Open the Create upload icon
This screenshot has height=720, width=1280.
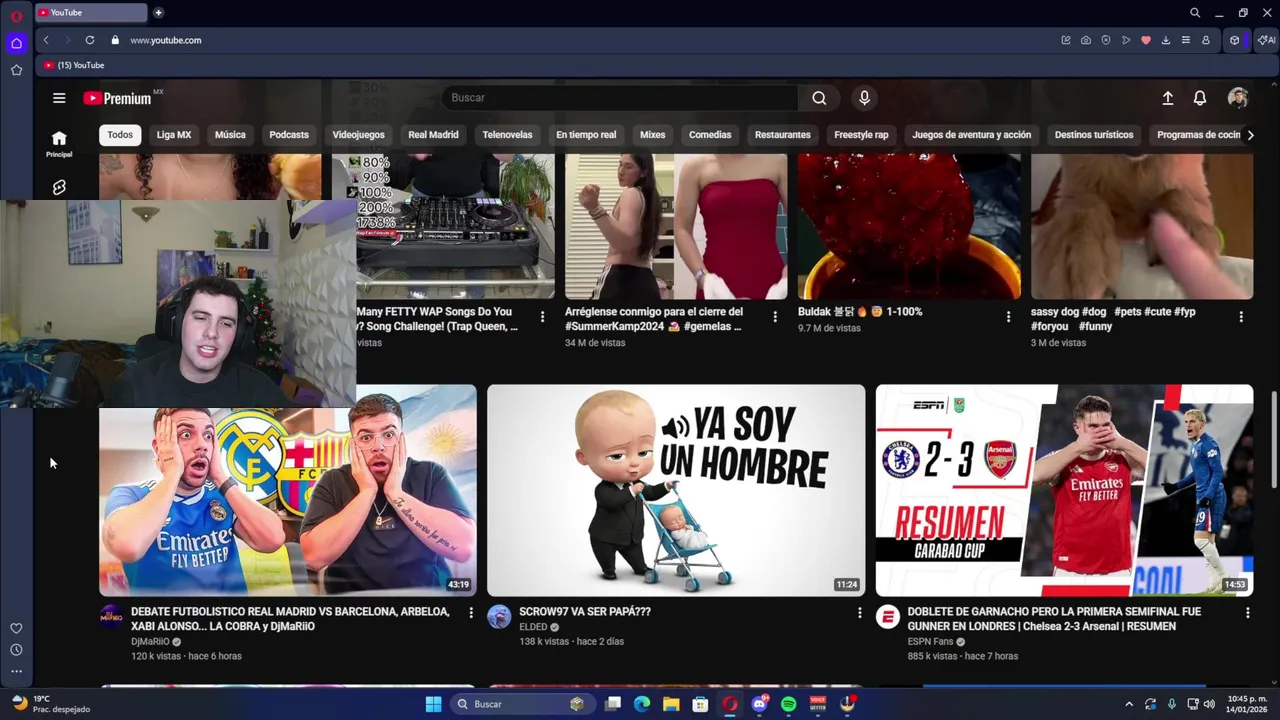pyautogui.click(x=1167, y=98)
